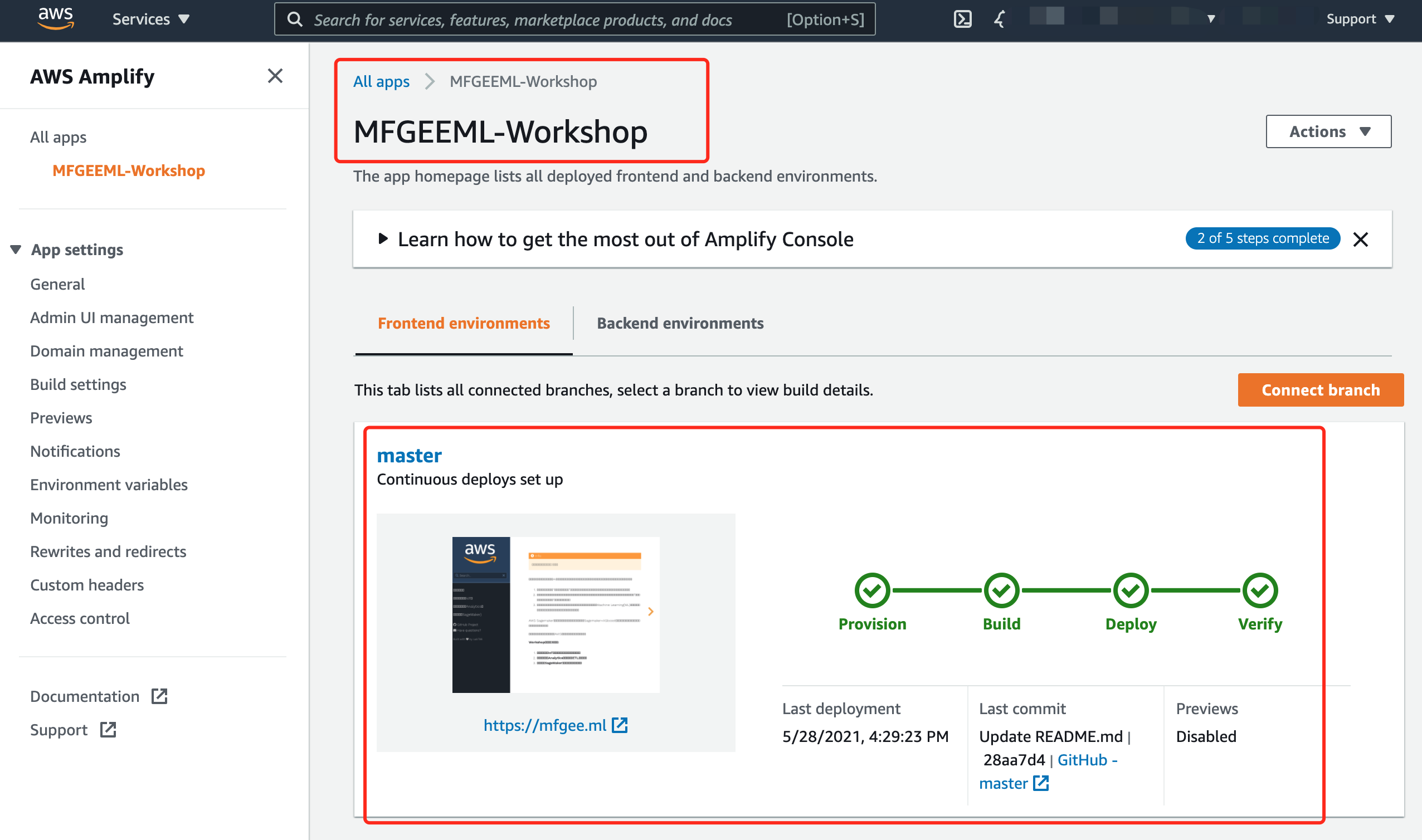Viewport: 1422px width, 840px height.
Task: Click the Build step checkmark icon
Action: (x=1001, y=590)
